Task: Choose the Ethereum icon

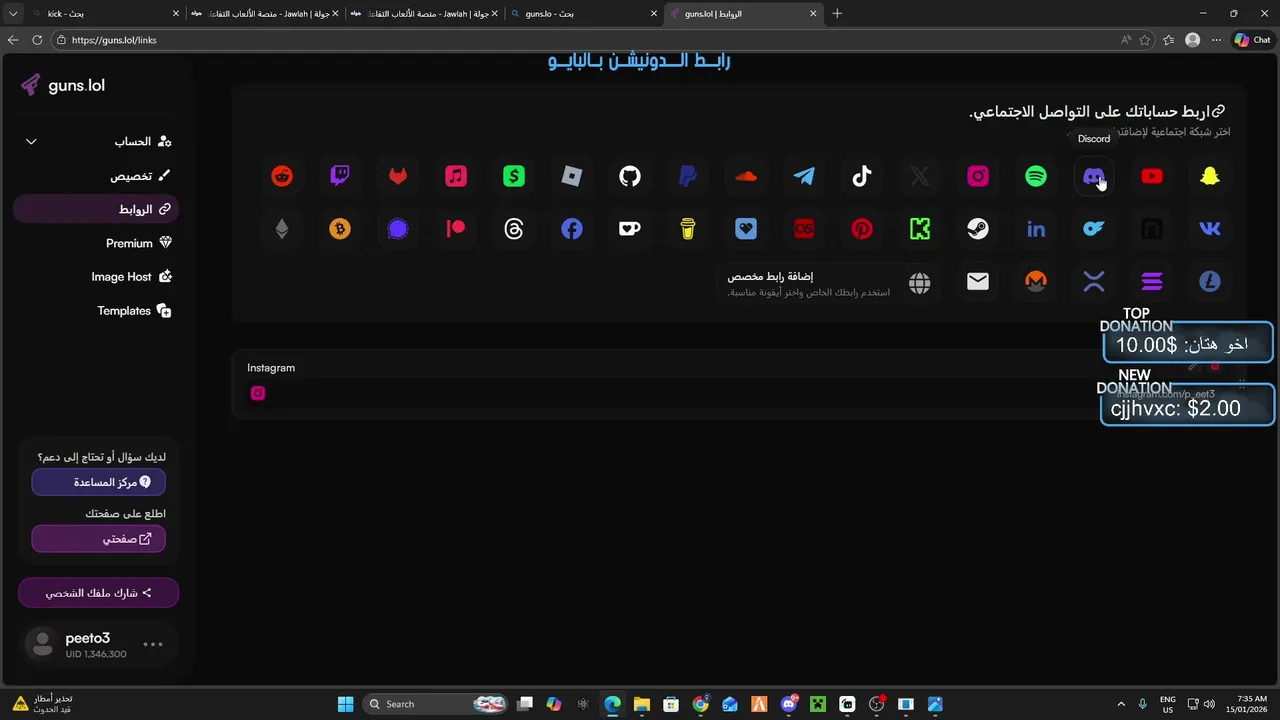Action: (282, 230)
